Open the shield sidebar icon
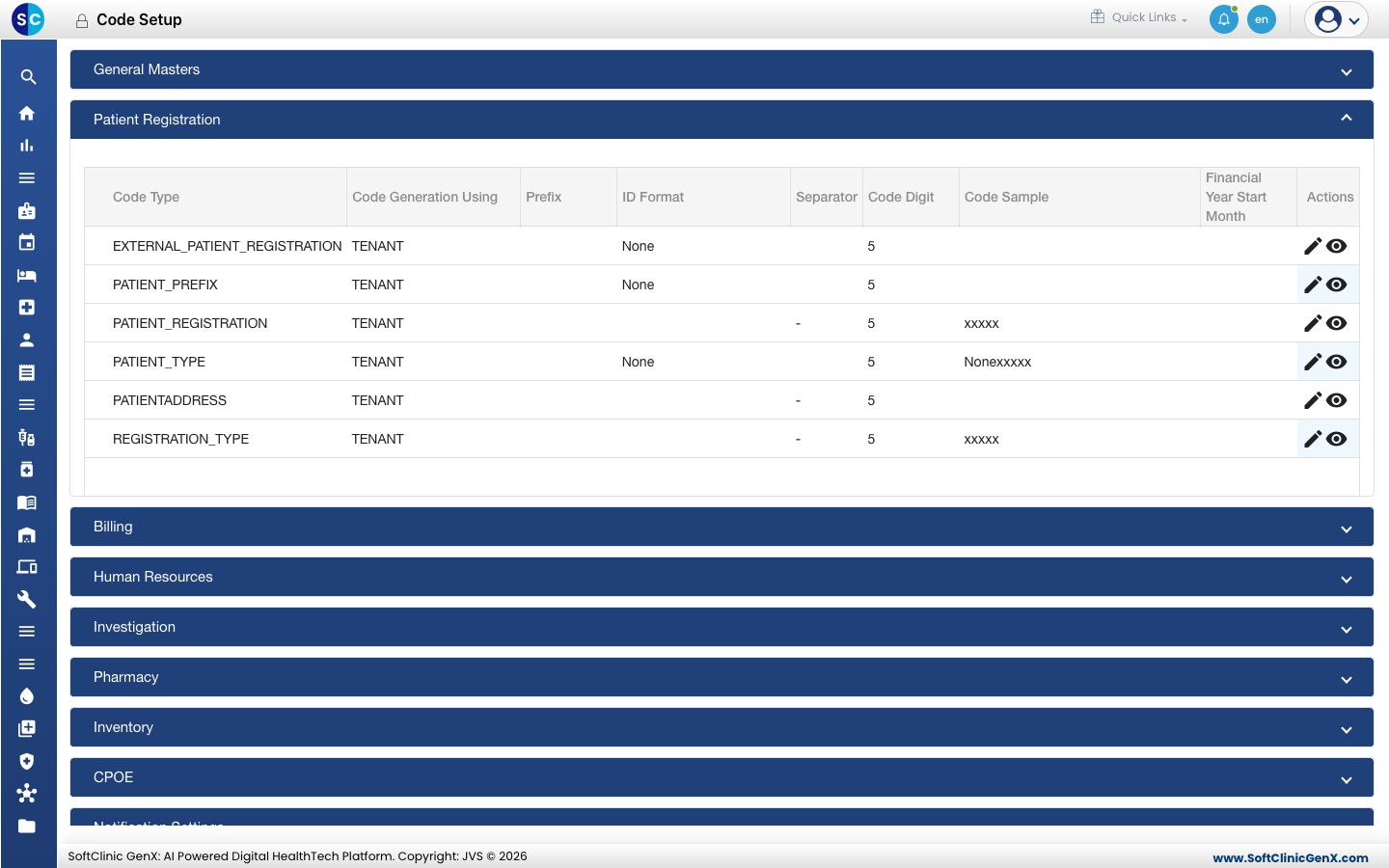 point(27,761)
